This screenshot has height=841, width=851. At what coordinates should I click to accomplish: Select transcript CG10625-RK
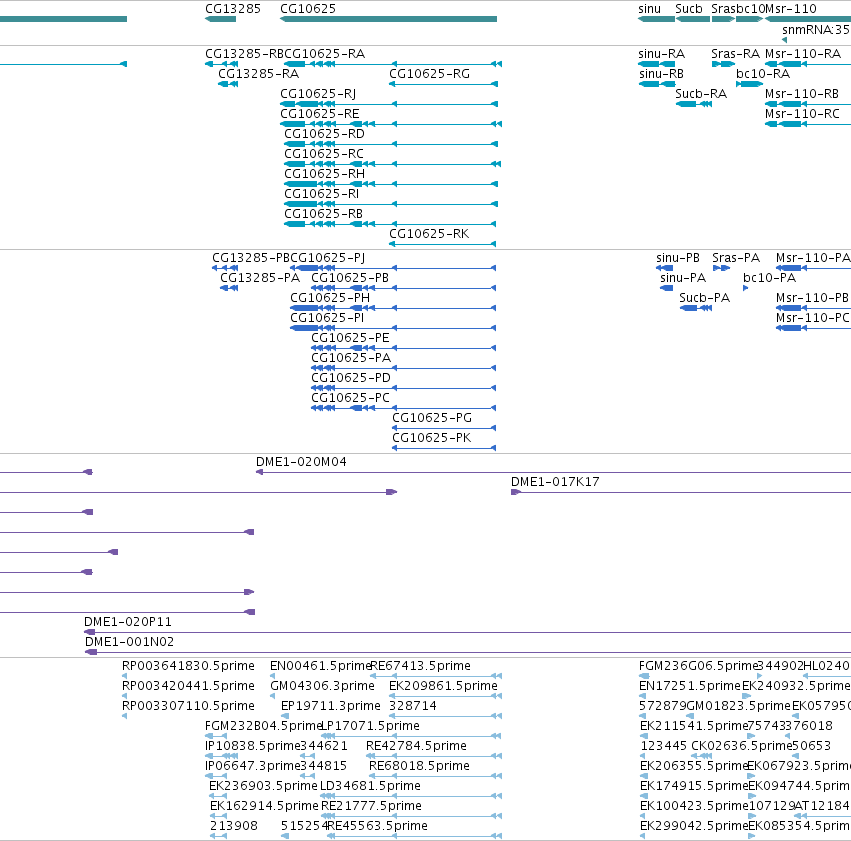(429, 234)
